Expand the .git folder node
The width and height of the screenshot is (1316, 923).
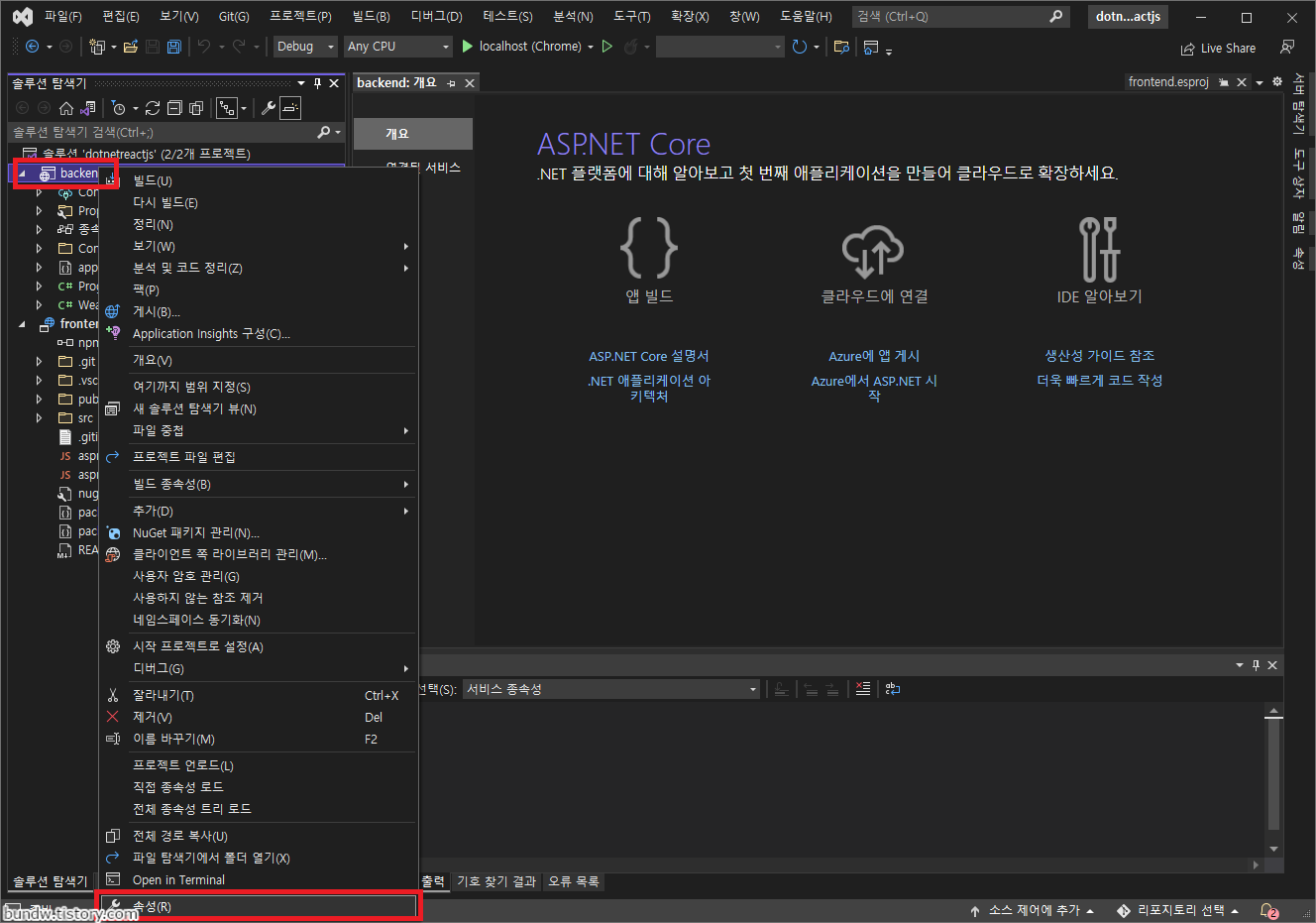[x=39, y=362]
